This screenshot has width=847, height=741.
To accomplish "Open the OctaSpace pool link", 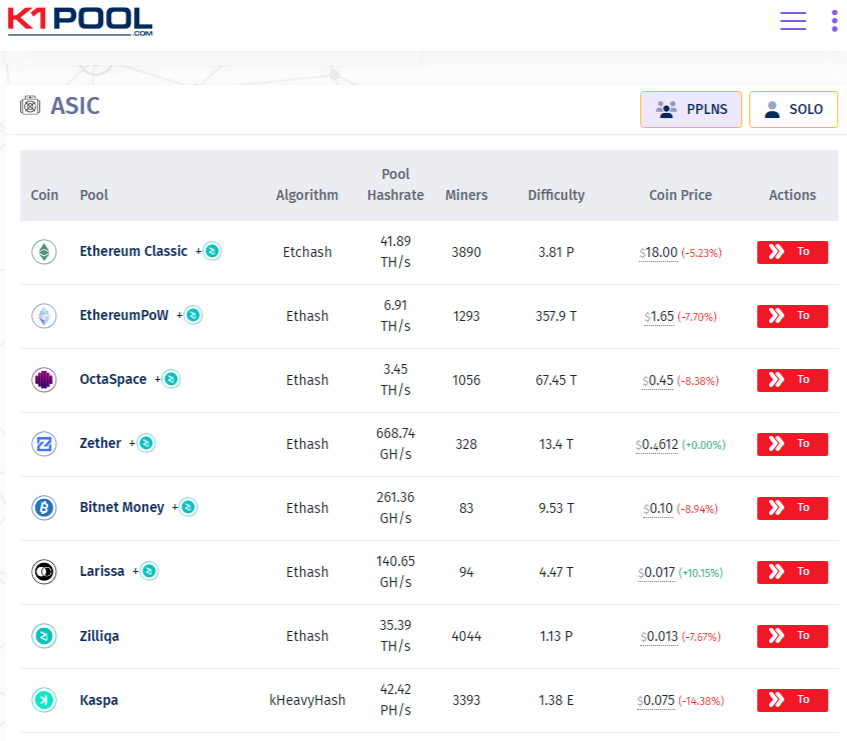I will 113,379.
